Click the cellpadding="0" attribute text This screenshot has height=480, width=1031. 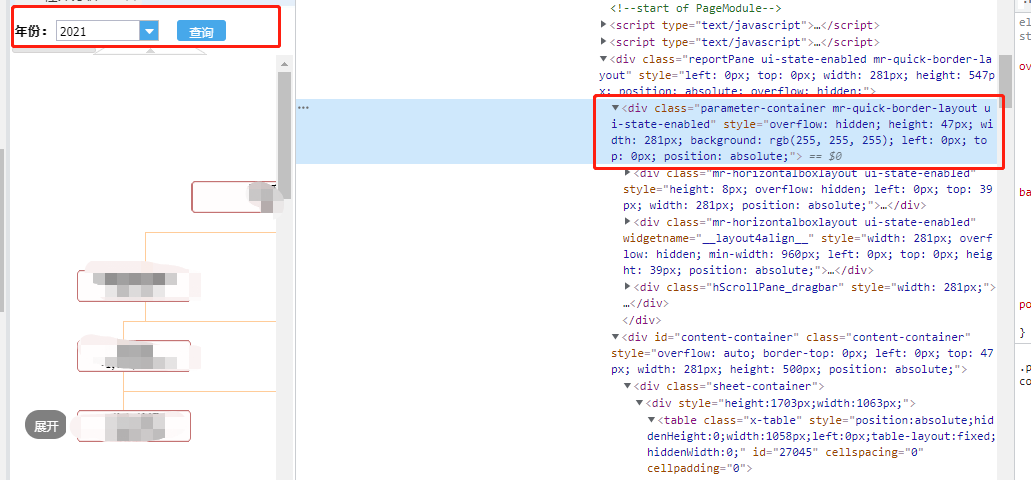pos(696,468)
